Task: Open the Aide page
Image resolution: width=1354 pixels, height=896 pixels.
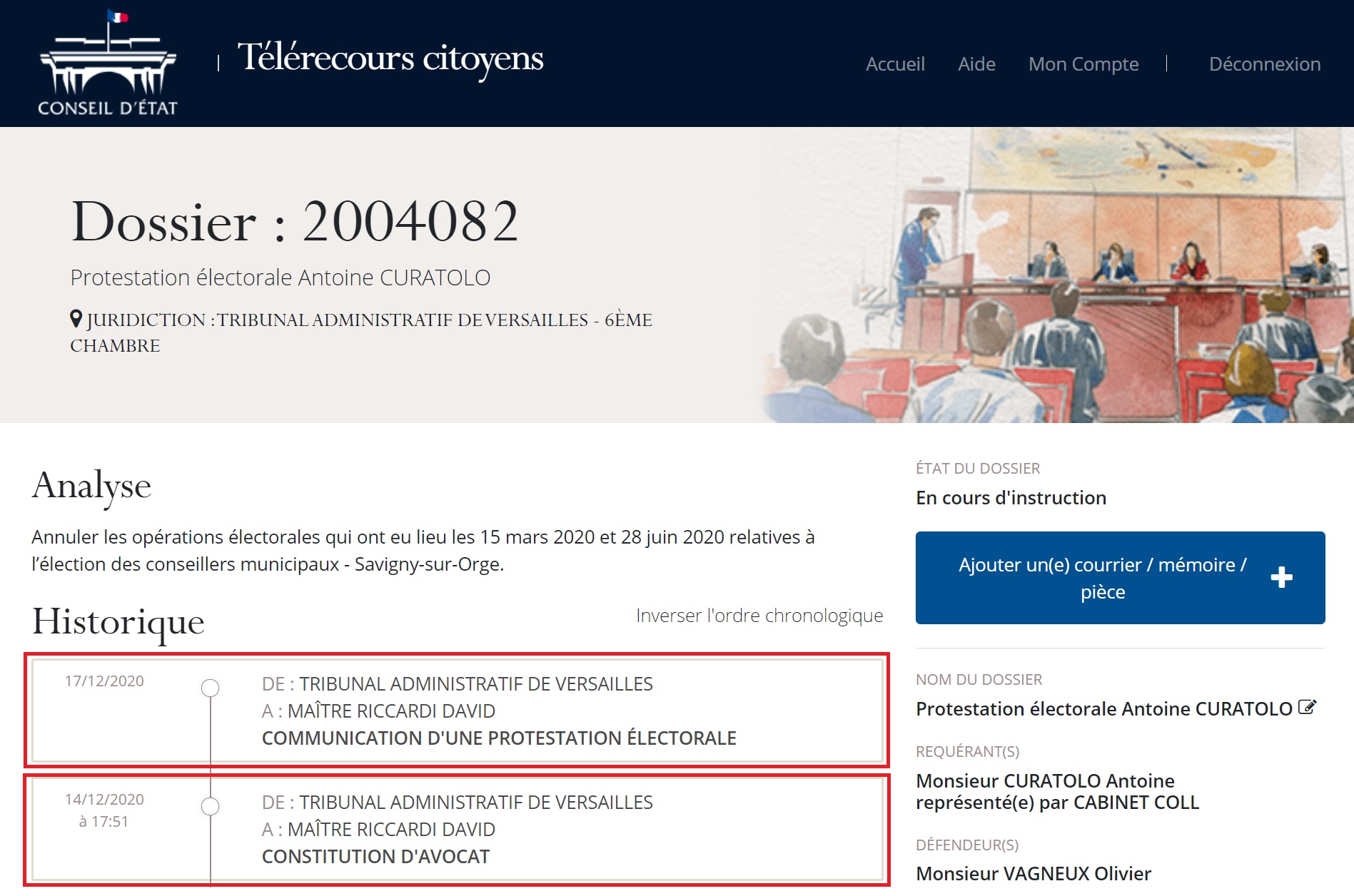Action: pyautogui.click(x=976, y=64)
